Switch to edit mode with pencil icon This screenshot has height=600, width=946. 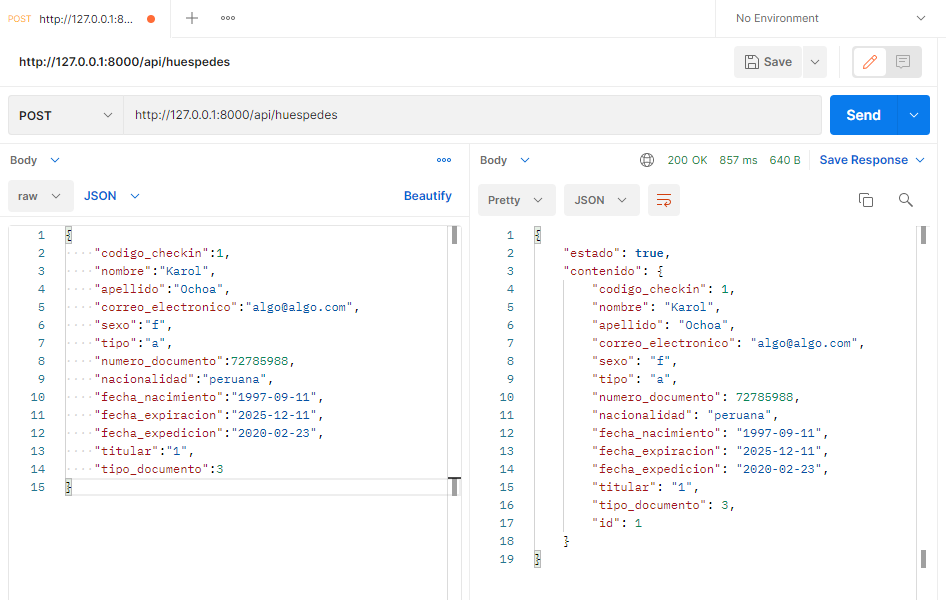869,62
